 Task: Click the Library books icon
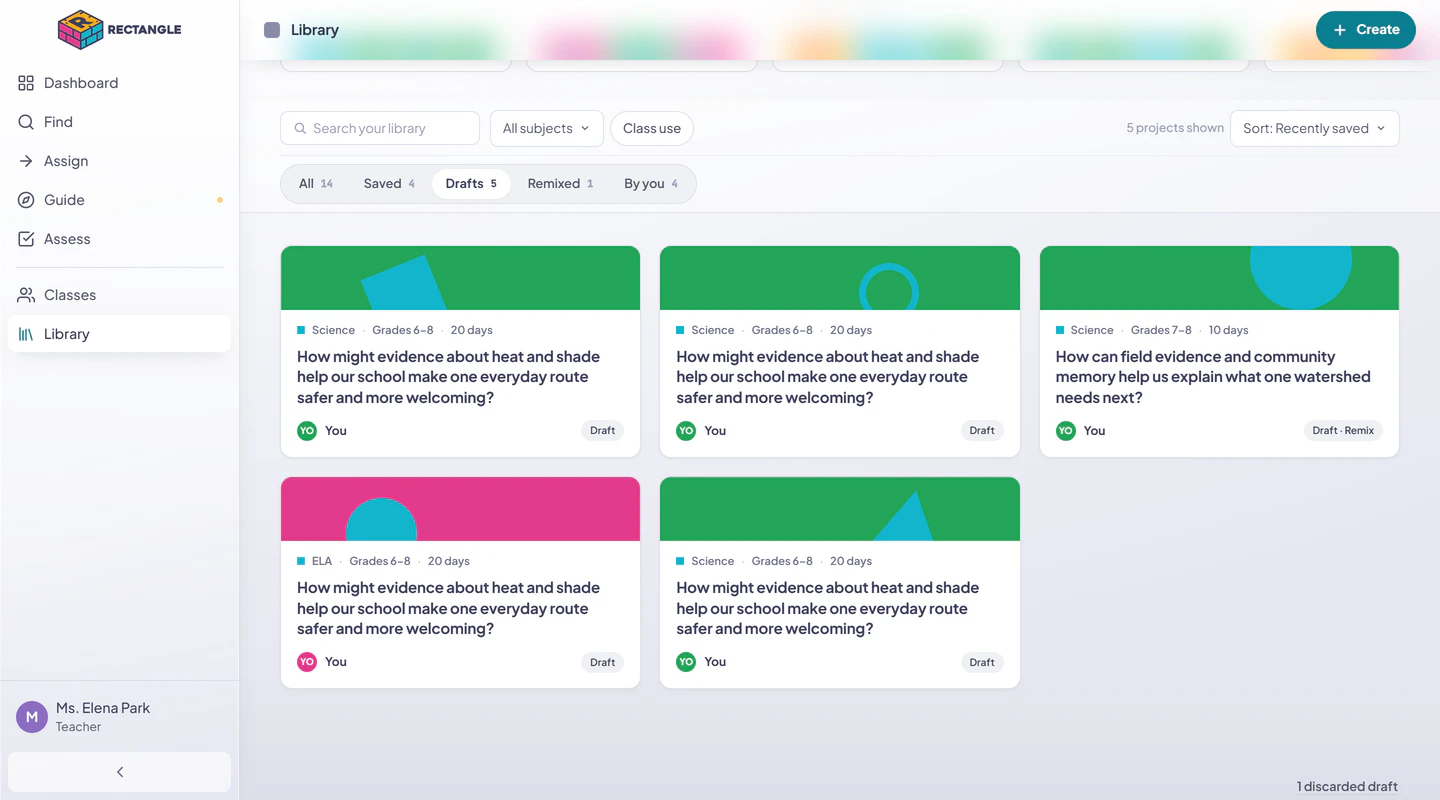26,334
